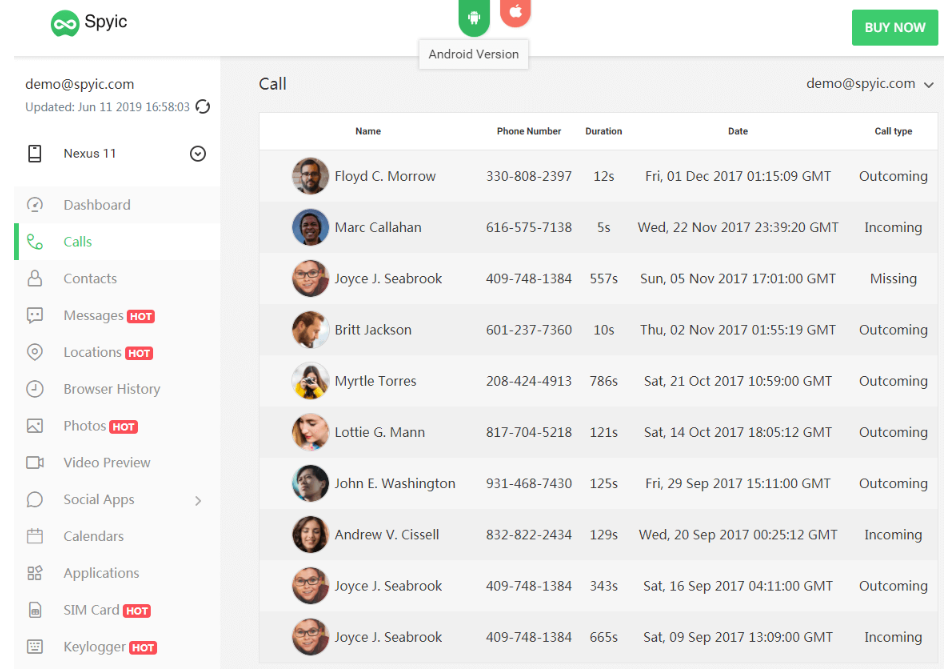This screenshot has height=669, width=948.
Task: Select Myrtle Torres profile photo
Action: (310, 381)
